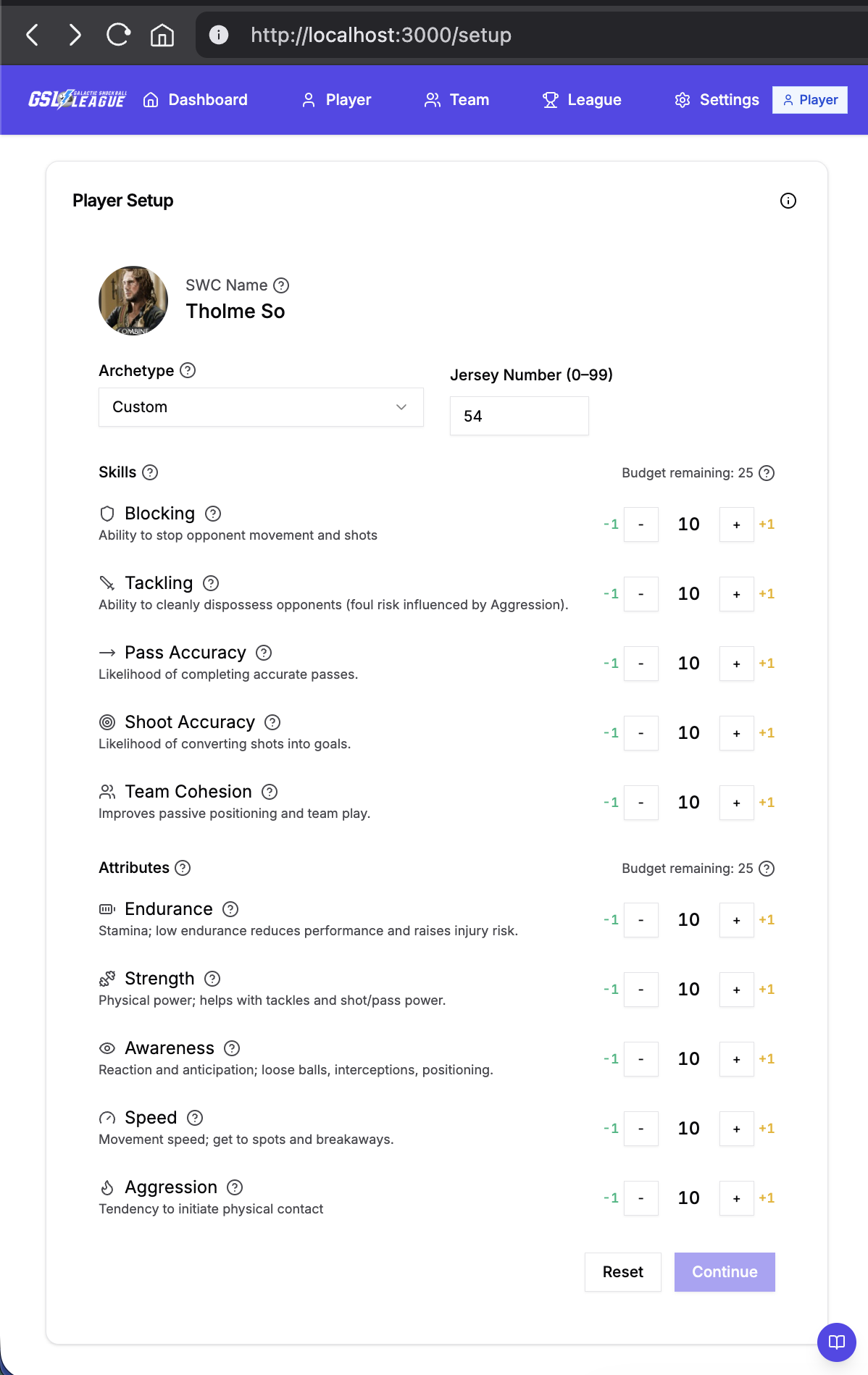This screenshot has height=1375, width=868.
Task: Click the Continue button
Action: click(725, 1272)
